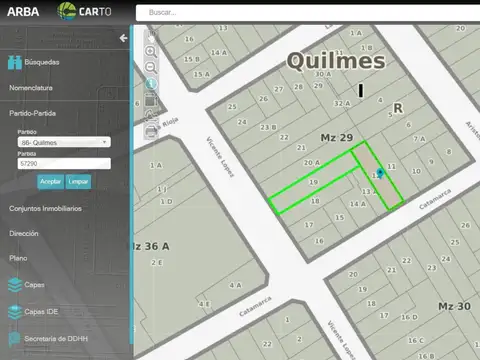
Task: Open Secretaría de DDHH menu item
Action: pos(56,339)
